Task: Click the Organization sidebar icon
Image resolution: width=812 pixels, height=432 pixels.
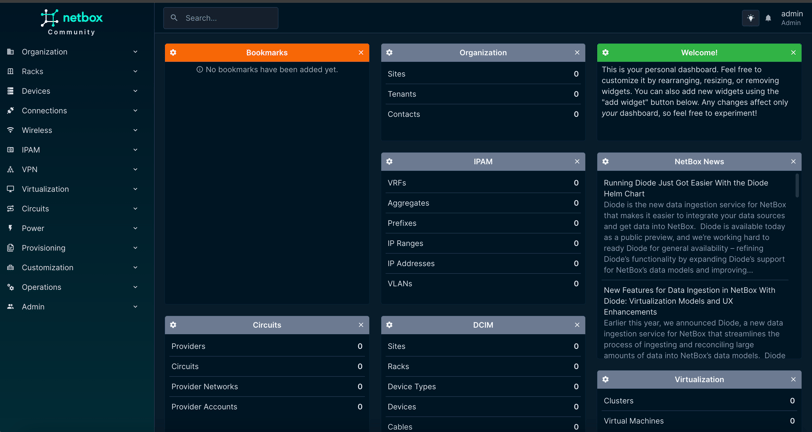Action: click(x=10, y=52)
